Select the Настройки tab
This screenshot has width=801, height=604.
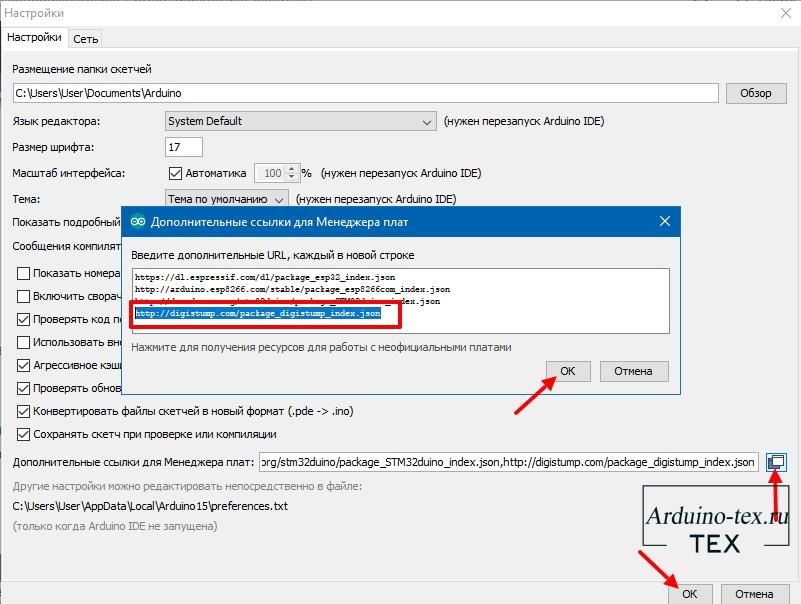(34, 38)
